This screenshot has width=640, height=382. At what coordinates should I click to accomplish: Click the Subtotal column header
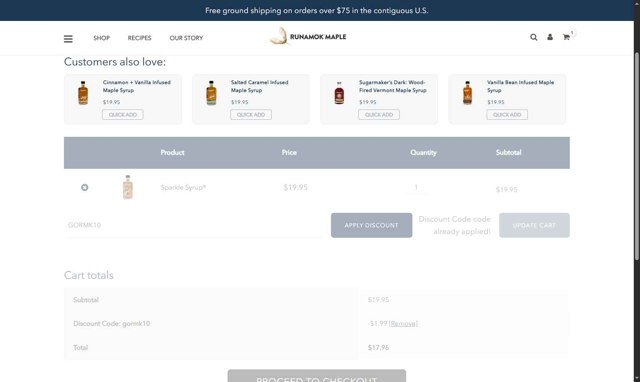[509, 152]
